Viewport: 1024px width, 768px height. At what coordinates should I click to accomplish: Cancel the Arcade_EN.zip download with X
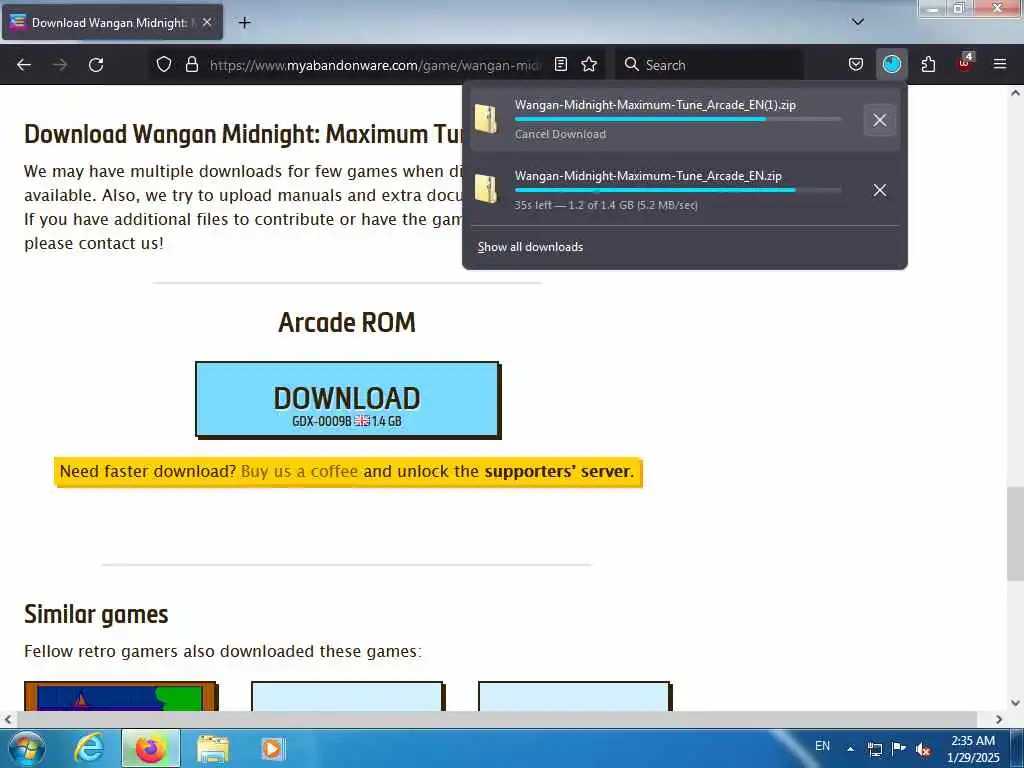click(880, 190)
